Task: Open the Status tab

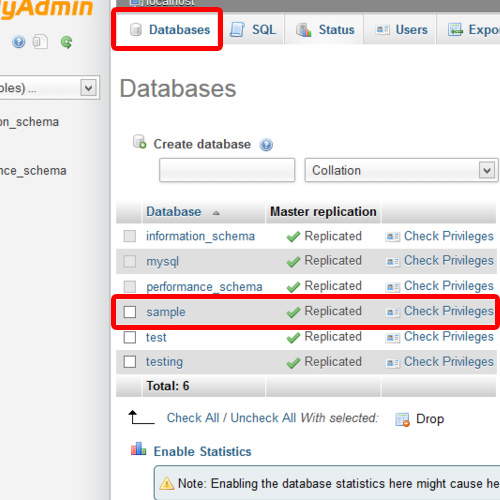Action: click(325, 30)
